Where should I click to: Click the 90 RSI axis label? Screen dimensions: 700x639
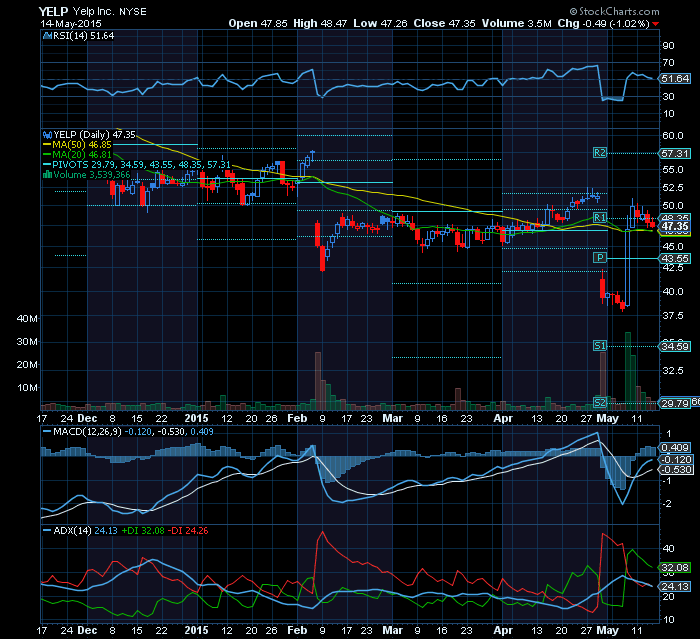coord(668,46)
